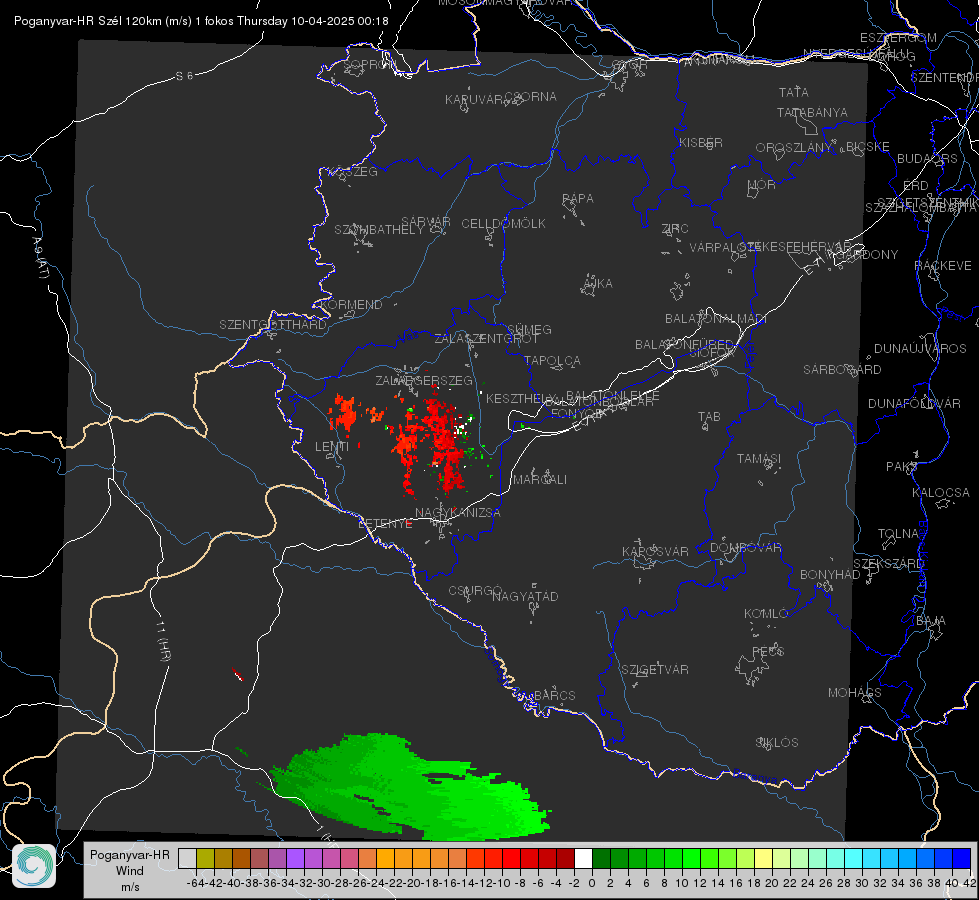Image resolution: width=979 pixels, height=900 pixels.
Task: Click the RÁCKEVE city label
Action: pyautogui.click(x=943, y=266)
